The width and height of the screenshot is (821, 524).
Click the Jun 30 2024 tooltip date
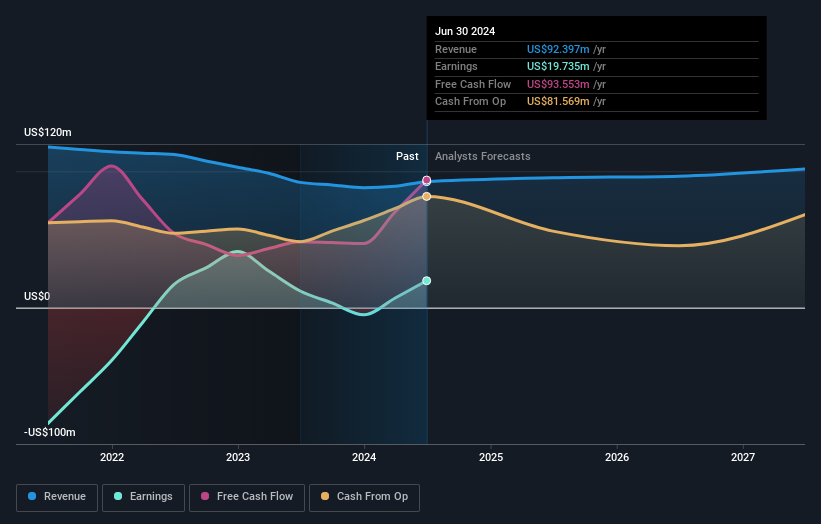click(x=465, y=31)
